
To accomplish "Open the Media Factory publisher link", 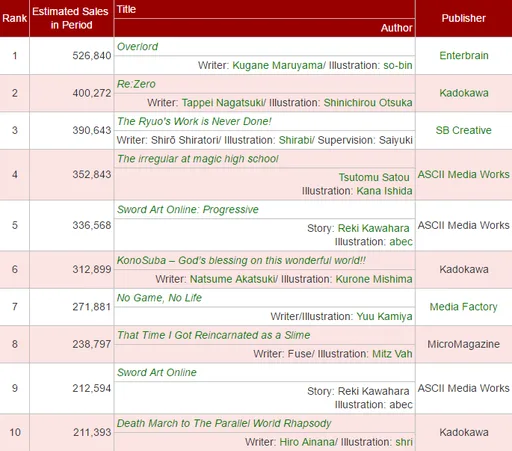I will [464, 307].
